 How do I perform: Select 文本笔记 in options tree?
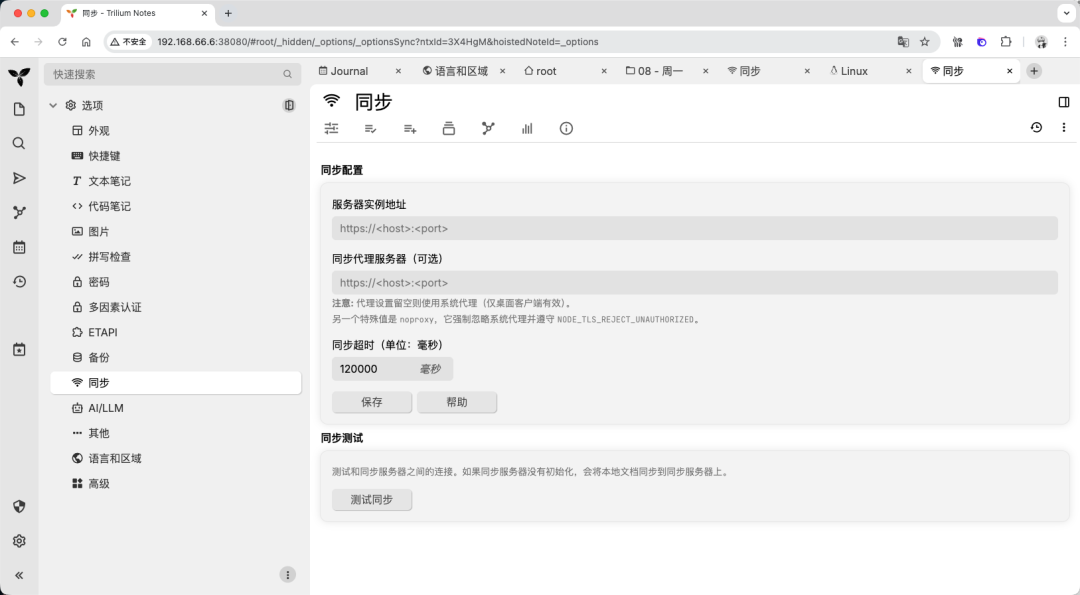tap(176, 181)
